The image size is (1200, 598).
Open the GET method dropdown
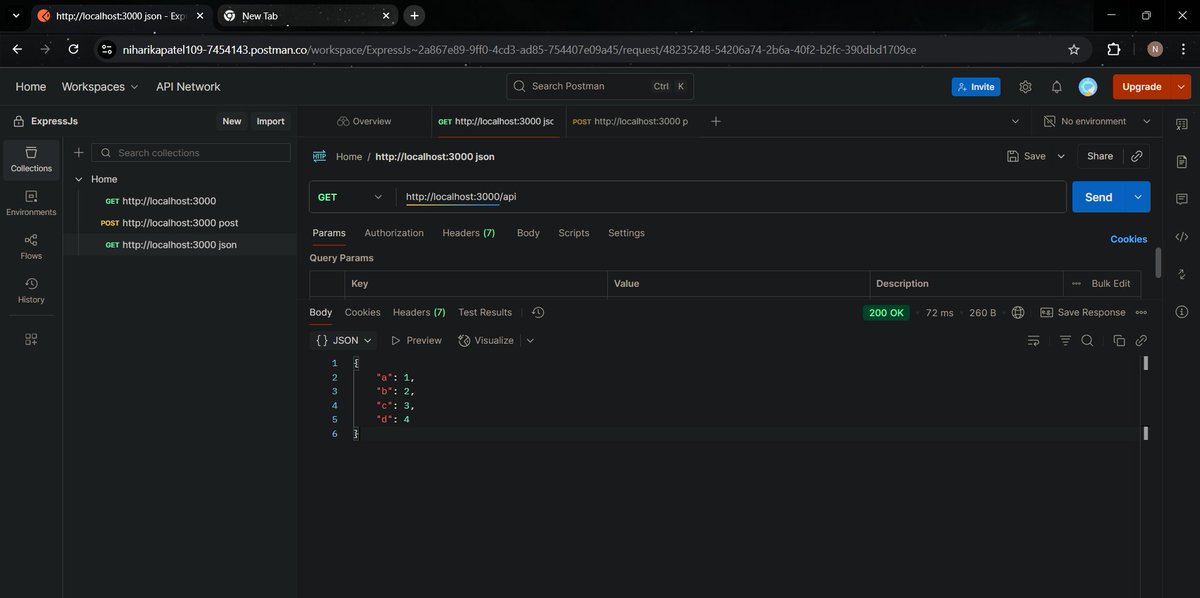click(x=351, y=197)
